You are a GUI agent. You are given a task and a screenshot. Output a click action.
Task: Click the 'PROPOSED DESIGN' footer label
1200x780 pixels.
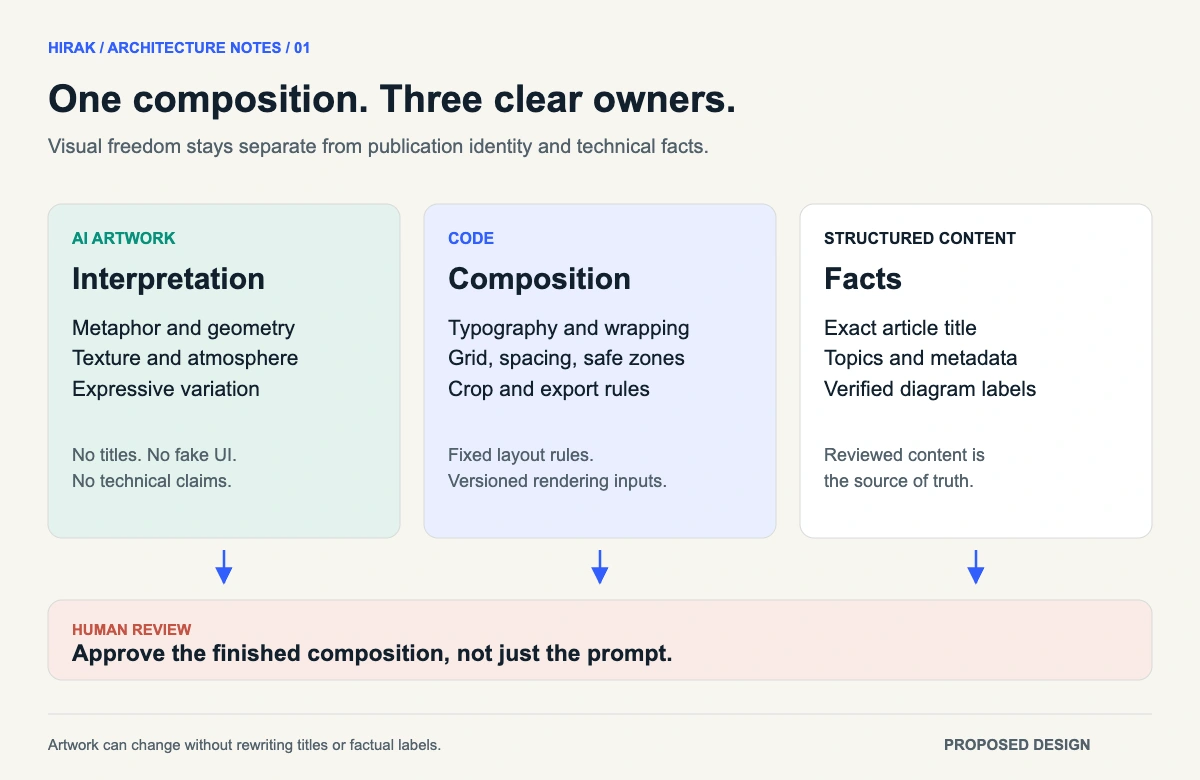click(1017, 745)
